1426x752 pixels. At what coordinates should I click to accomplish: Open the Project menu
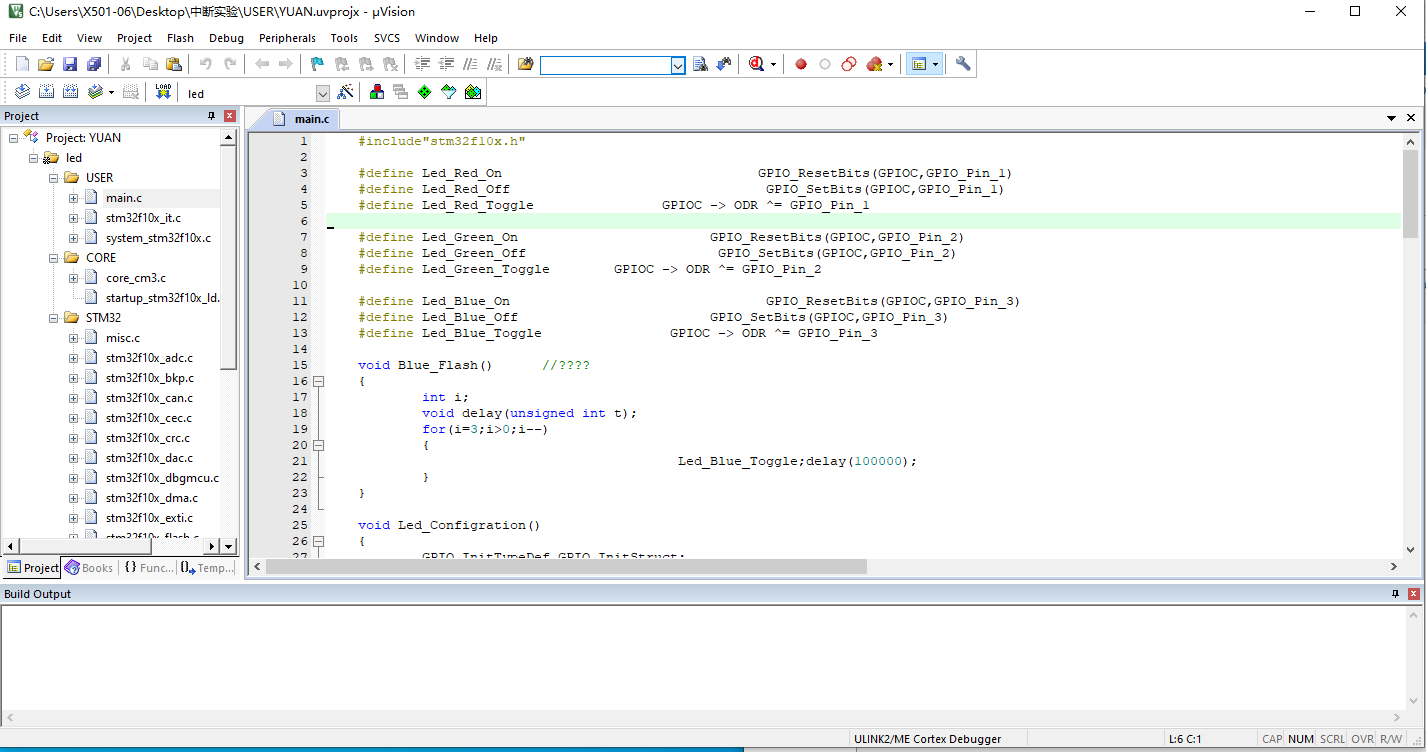[134, 38]
